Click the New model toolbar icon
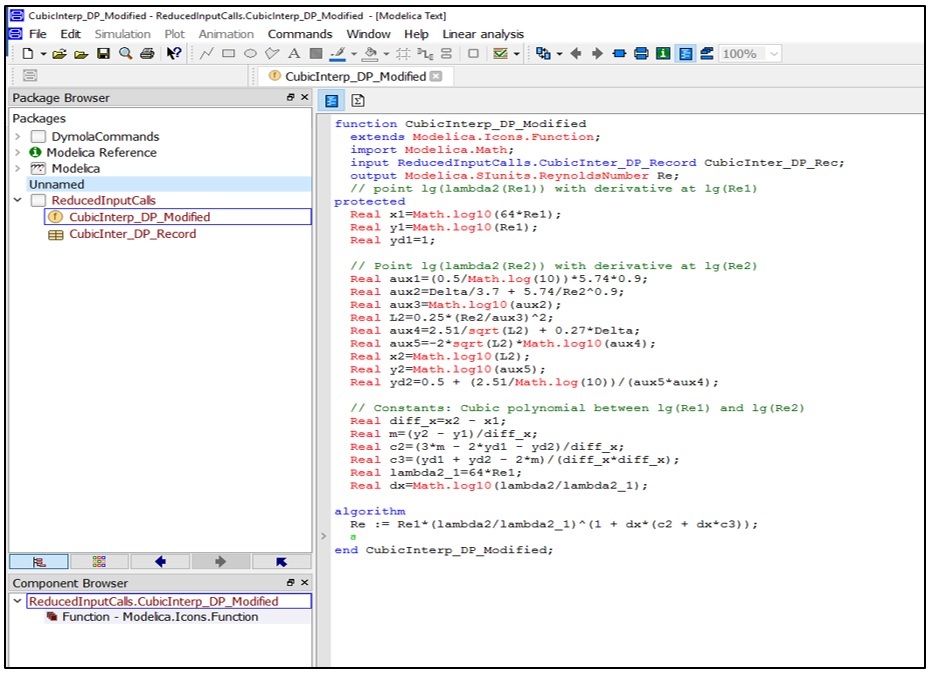This screenshot has width=930, height=673. coord(27,54)
